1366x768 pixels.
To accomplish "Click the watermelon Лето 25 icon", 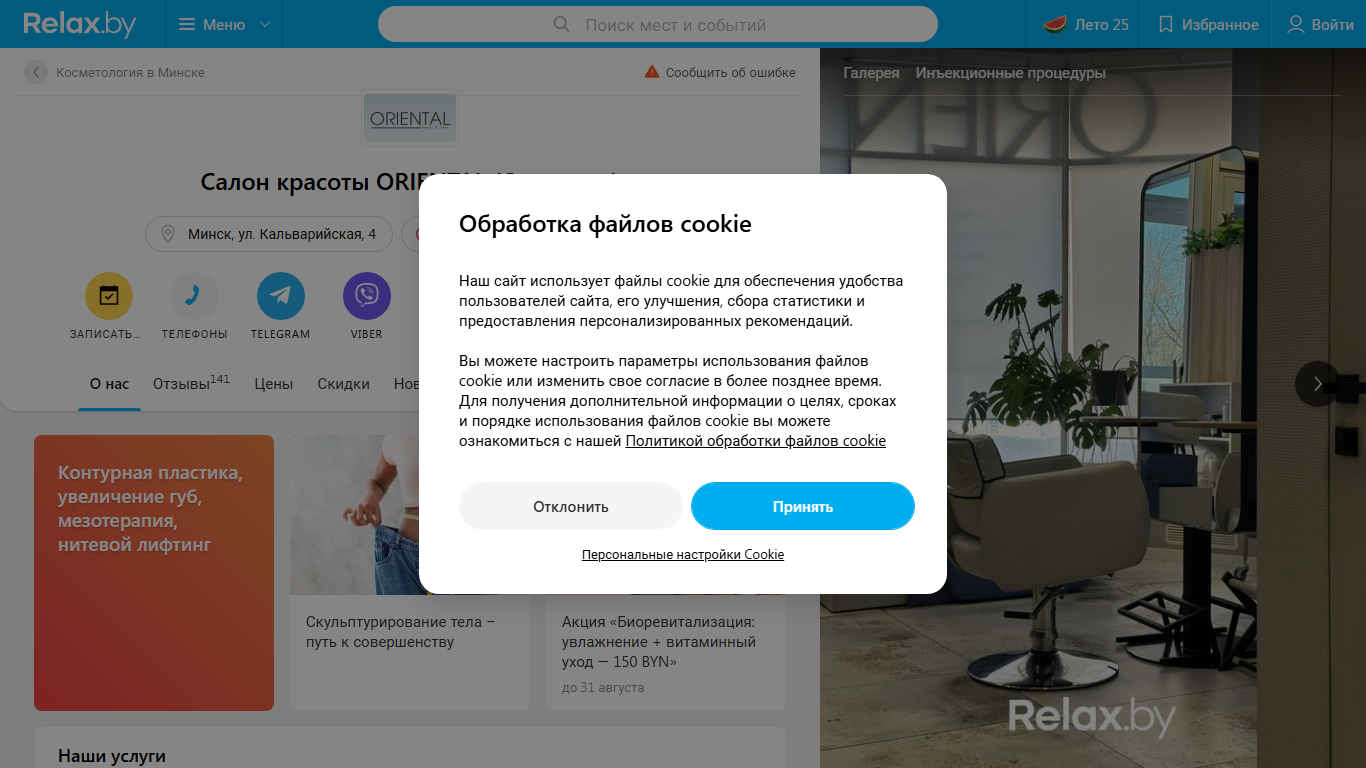I will tap(1055, 24).
